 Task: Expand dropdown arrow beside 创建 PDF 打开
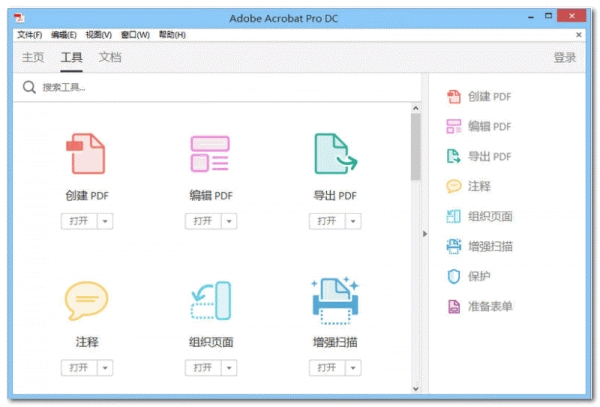(x=105, y=221)
